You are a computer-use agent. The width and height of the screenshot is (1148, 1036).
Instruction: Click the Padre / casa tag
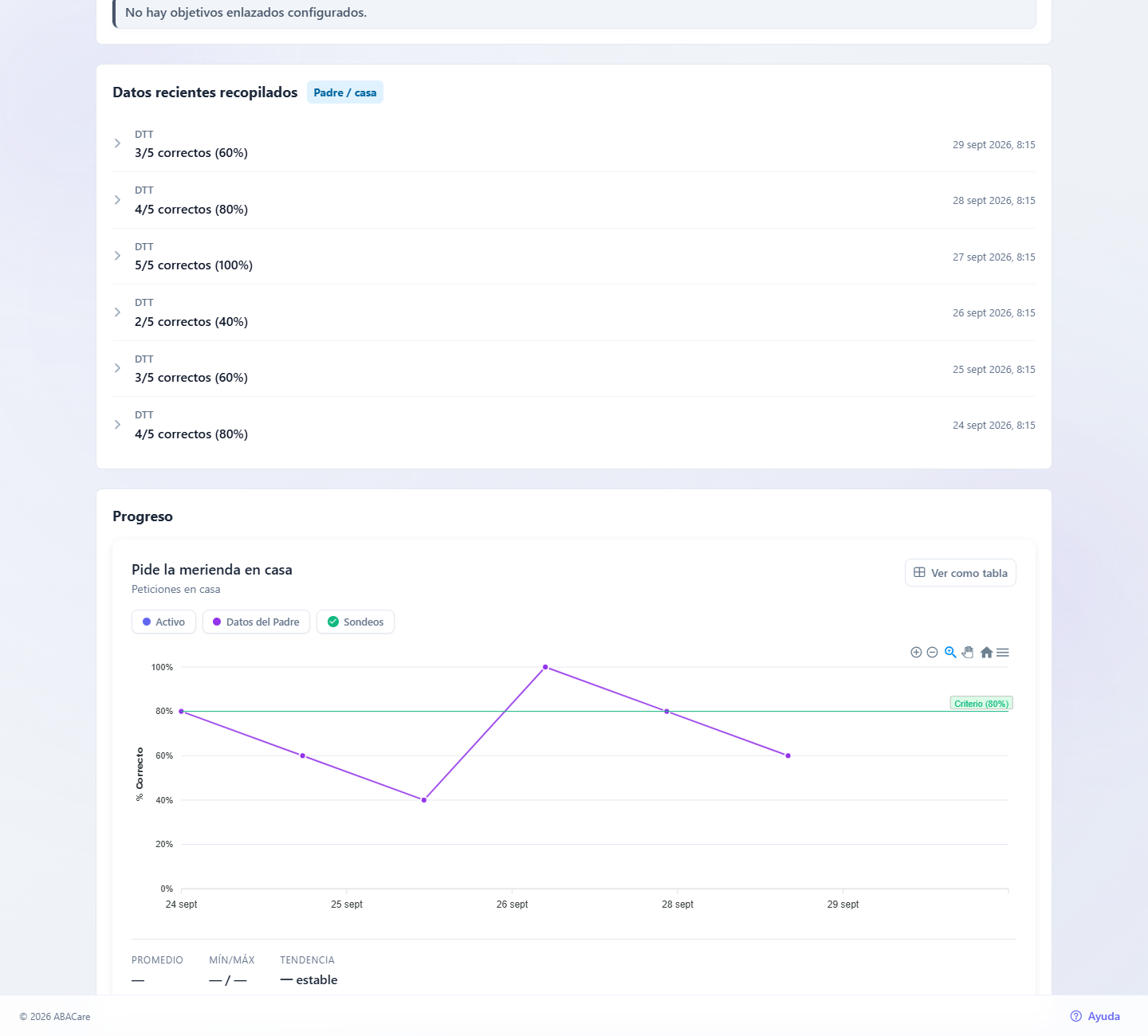pyautogui.click(x=345, y=92)
